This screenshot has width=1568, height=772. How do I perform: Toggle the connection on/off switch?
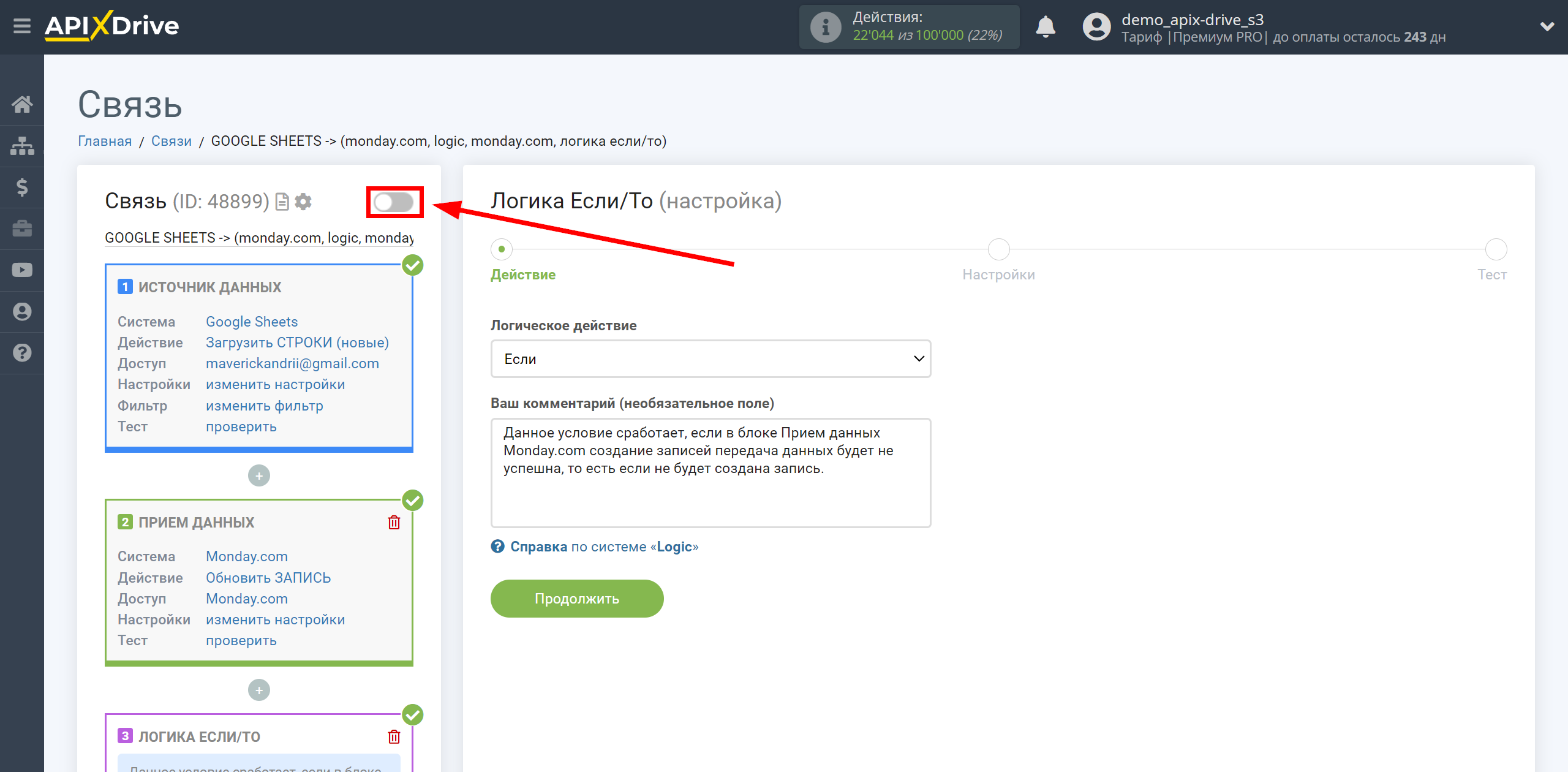coord(394,202)
